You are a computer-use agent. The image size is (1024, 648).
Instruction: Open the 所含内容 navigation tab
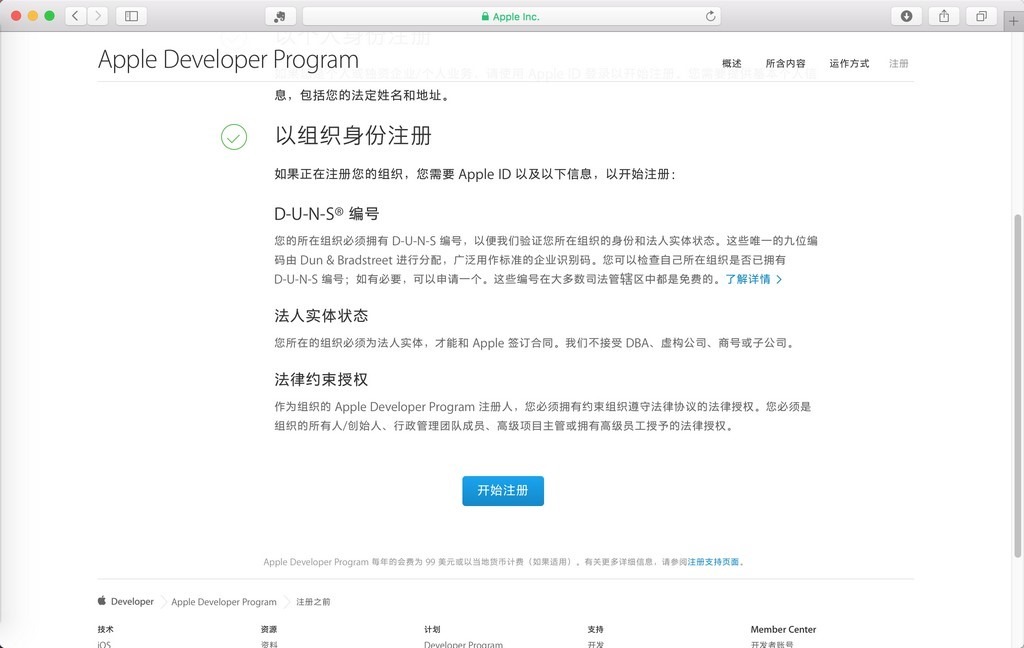[786, 63]
